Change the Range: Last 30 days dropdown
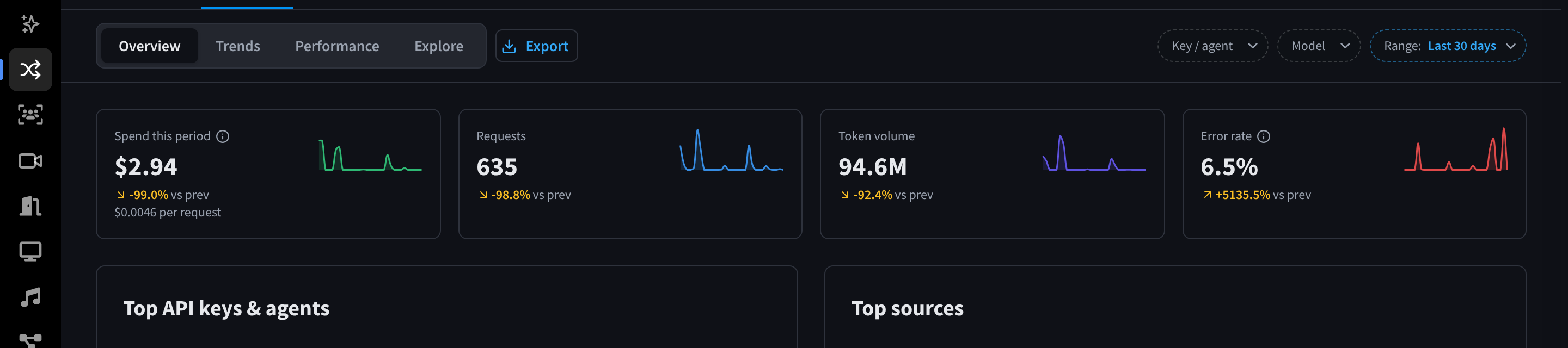 (1448, 46)
